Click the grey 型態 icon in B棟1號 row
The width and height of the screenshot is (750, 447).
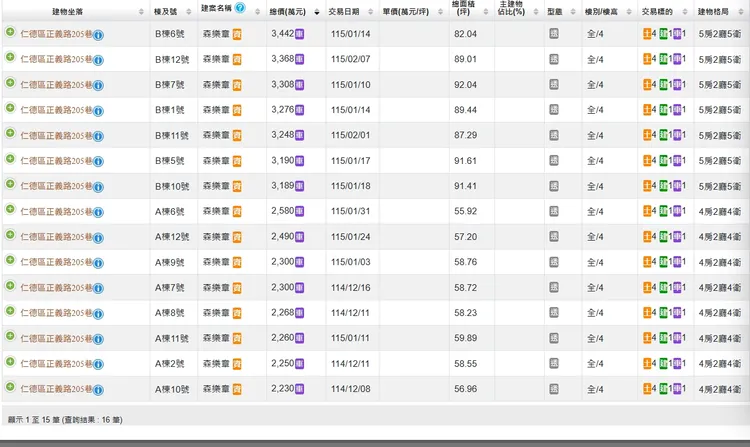tap(554, 110)
